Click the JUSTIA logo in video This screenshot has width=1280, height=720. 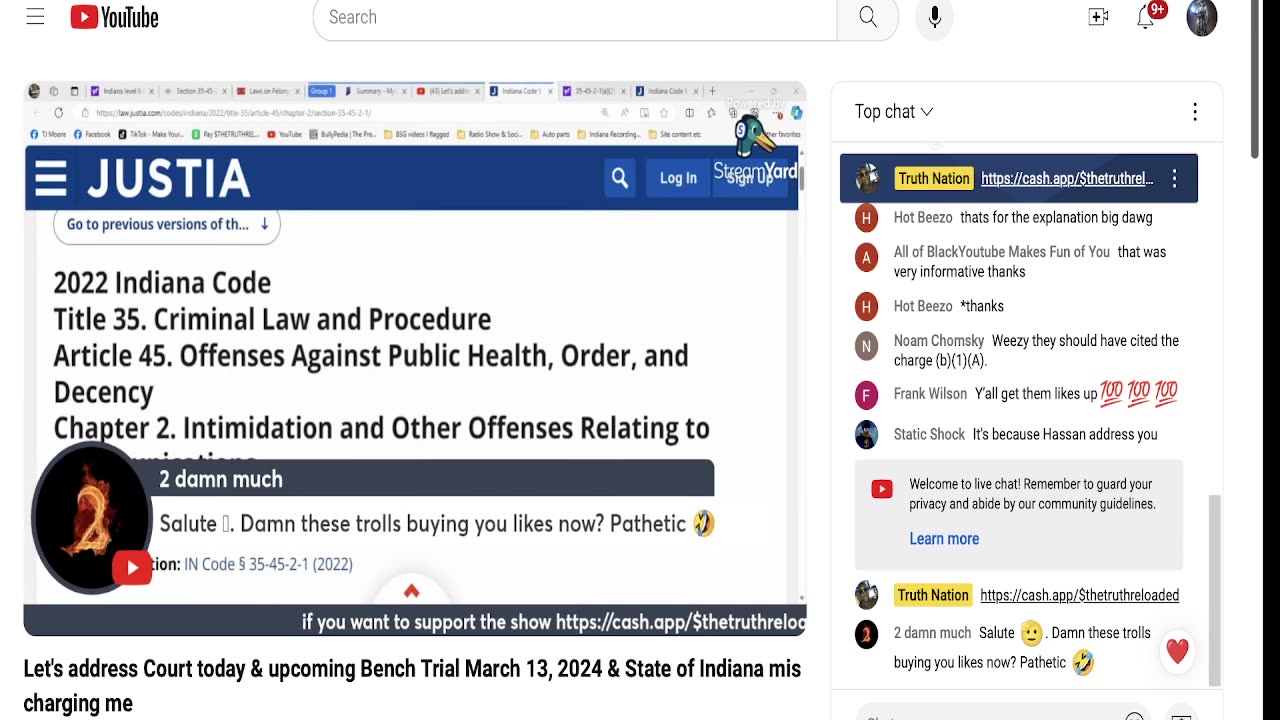(x=168, y=178)
